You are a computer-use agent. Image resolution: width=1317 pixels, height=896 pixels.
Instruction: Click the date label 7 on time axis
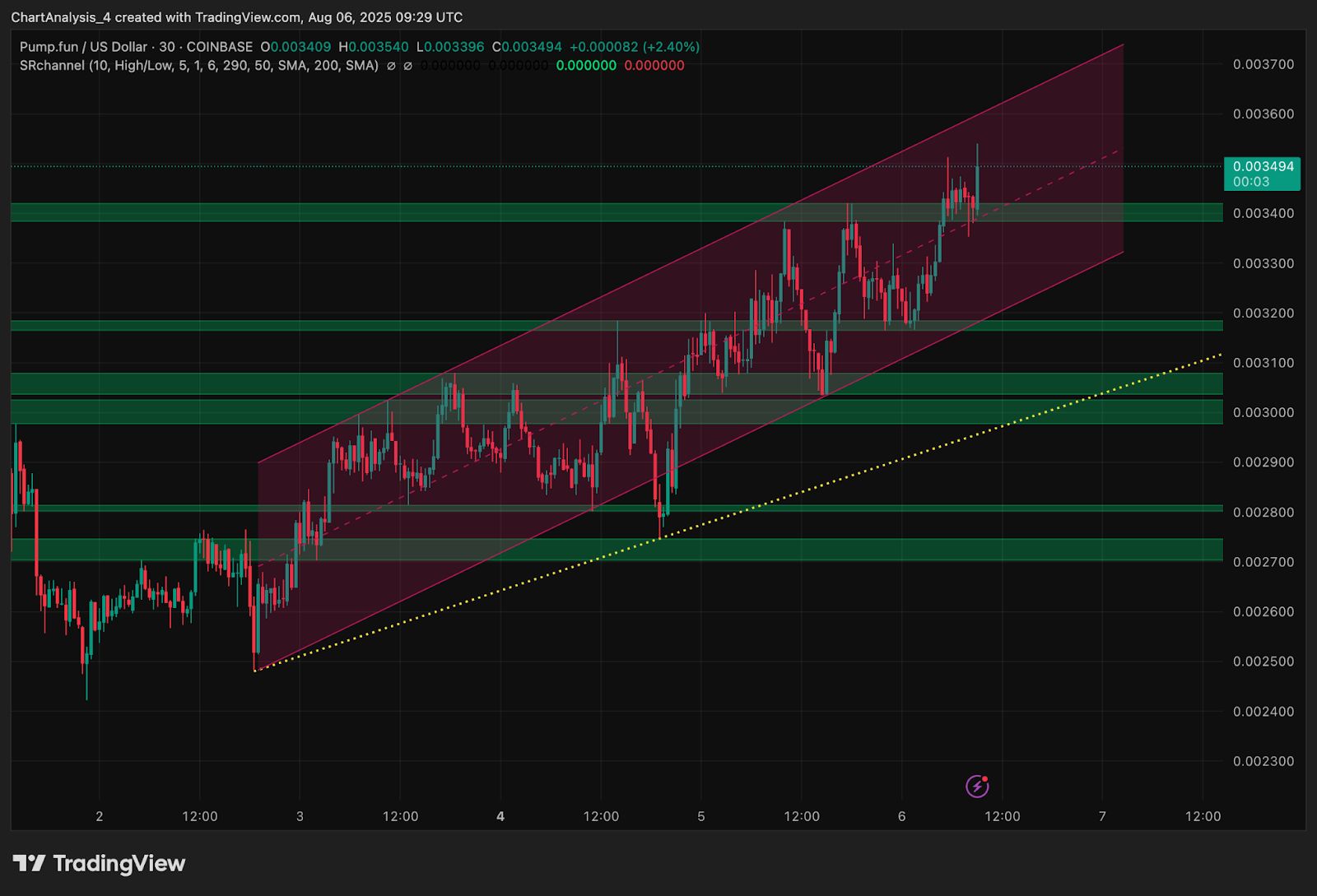(x=1102, y=816)
